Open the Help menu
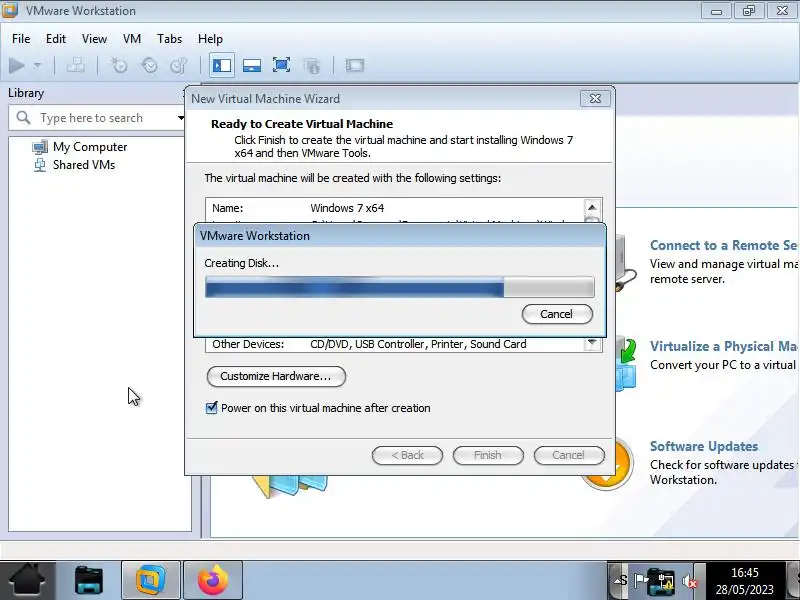This screenshot has height=600, width=800. tap(210, 39)
